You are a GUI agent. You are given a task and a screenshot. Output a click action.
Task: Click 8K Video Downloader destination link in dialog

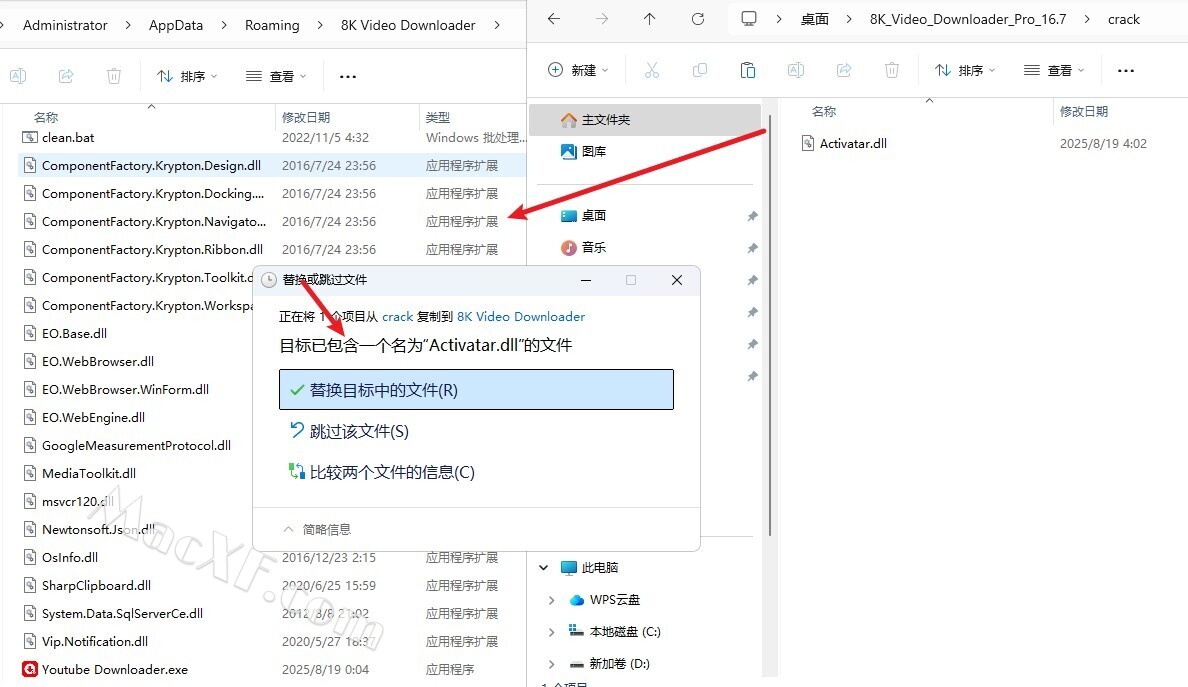[521, 317]
